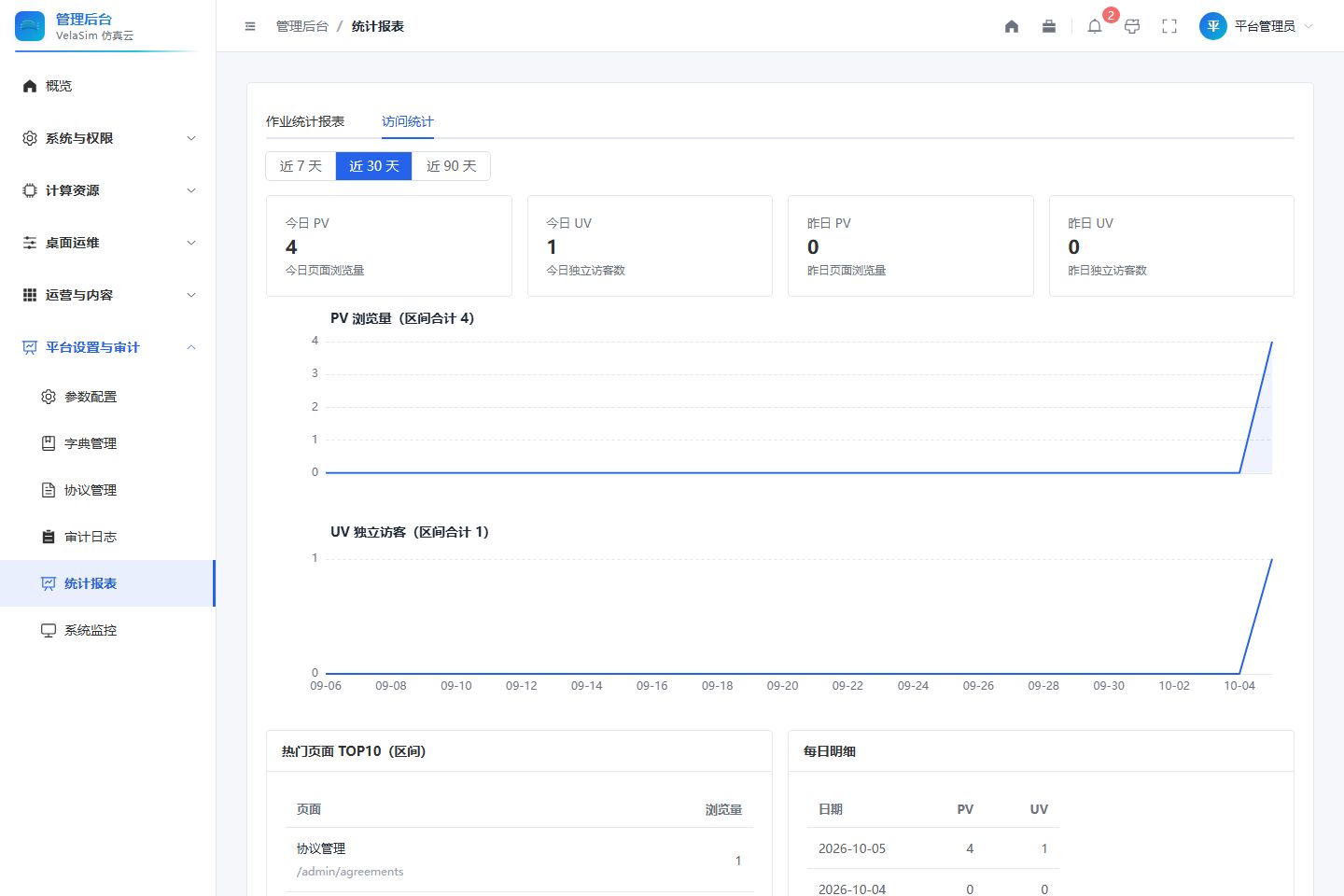This screenshot has height=896, width=1344.
Task: Click the 浏览量 column header
Action: 723,809
